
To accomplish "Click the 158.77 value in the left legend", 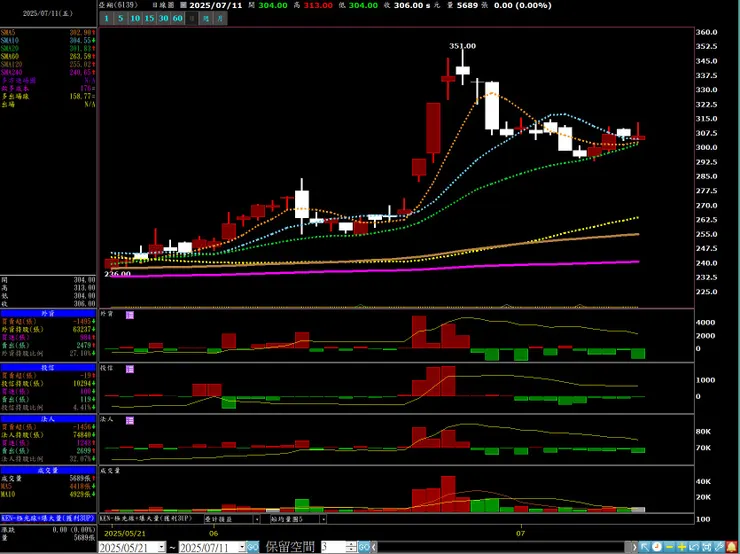I will [81, 96].
